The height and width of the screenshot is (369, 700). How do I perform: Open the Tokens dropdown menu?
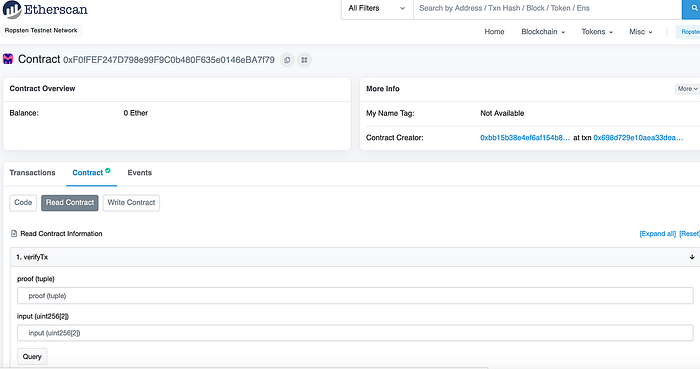click(597, 32)
